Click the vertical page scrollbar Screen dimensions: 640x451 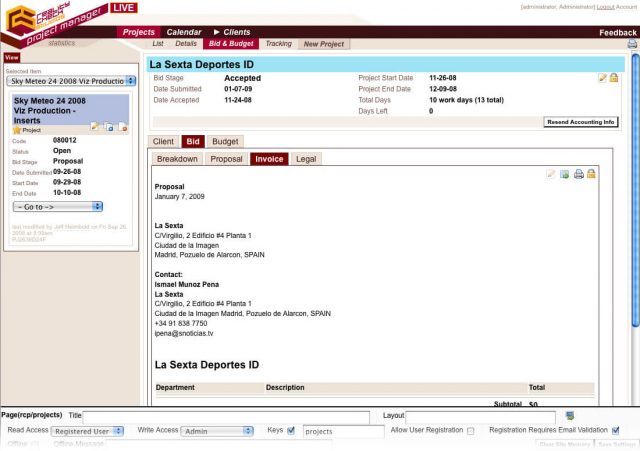pos(635,191)
